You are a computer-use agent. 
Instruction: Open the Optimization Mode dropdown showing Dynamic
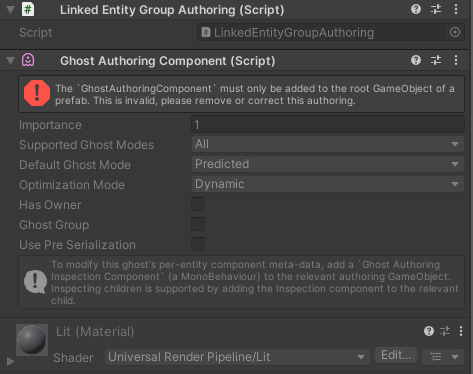click(328, 184)
